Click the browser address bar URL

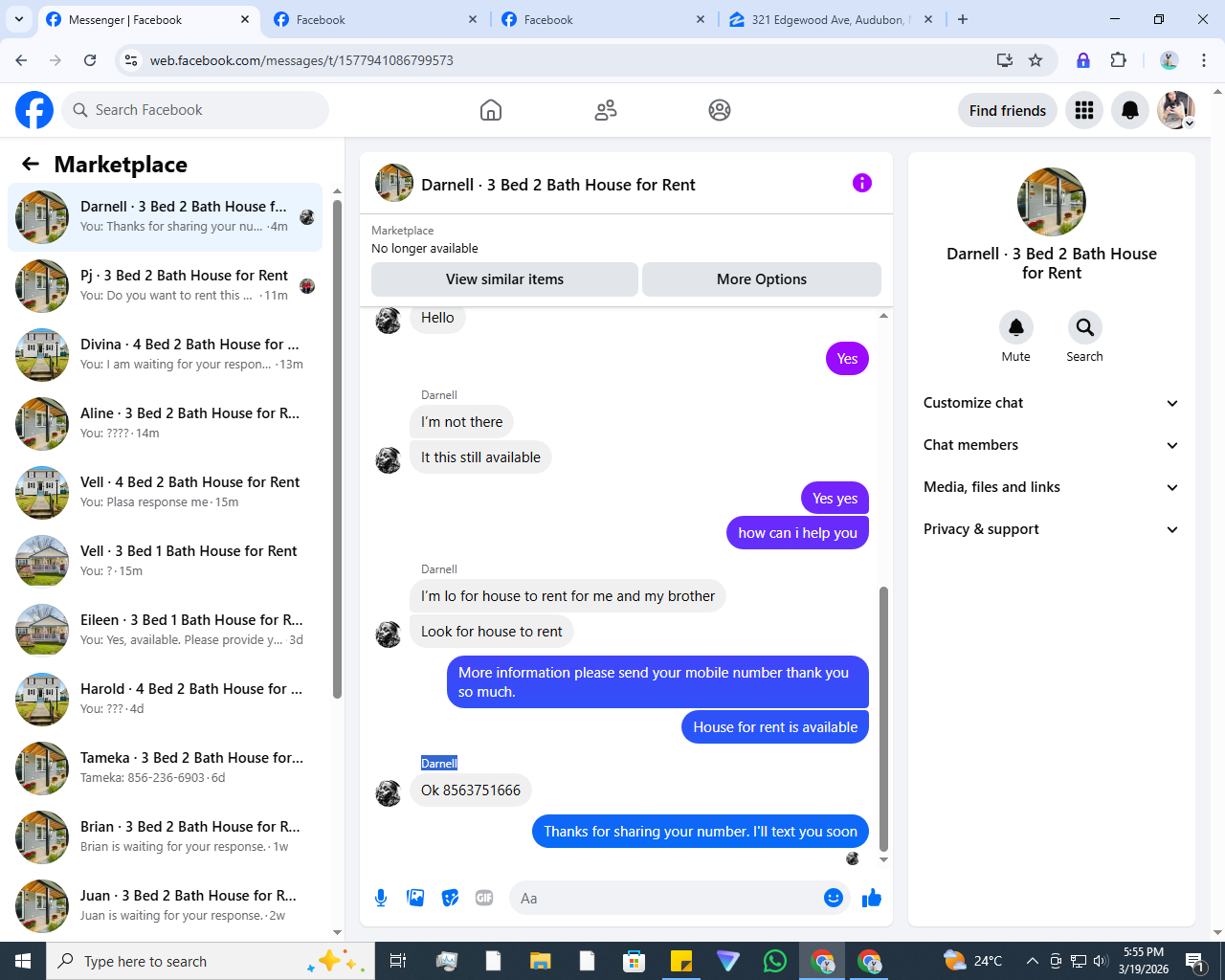coord(301,60)
